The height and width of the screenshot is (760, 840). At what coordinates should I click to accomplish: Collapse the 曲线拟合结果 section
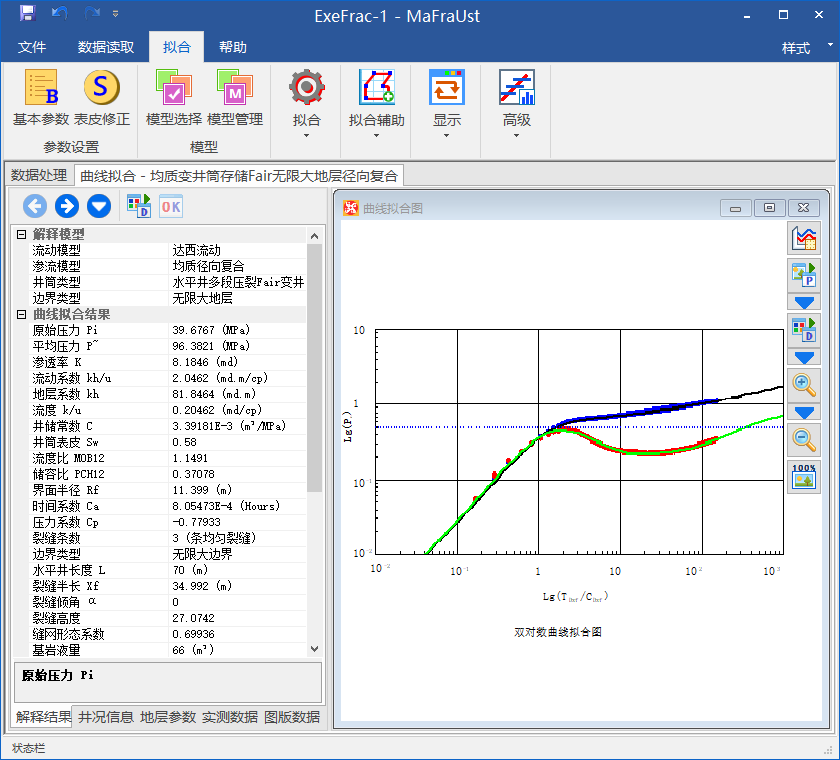pos(20,314)
